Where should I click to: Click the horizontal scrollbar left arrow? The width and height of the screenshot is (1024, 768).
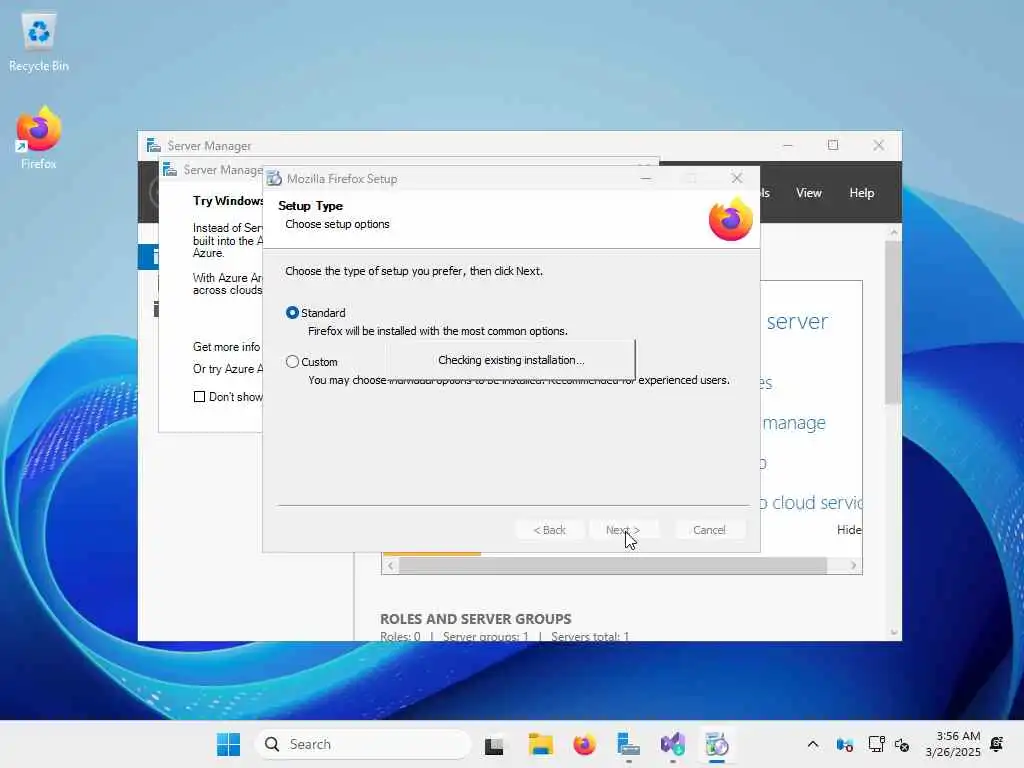click(391, 566)
